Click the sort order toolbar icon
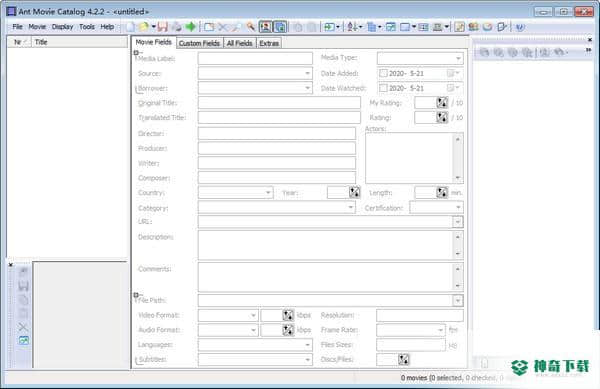The height and width of the screenshot is (389, 600). click(352, 27)
